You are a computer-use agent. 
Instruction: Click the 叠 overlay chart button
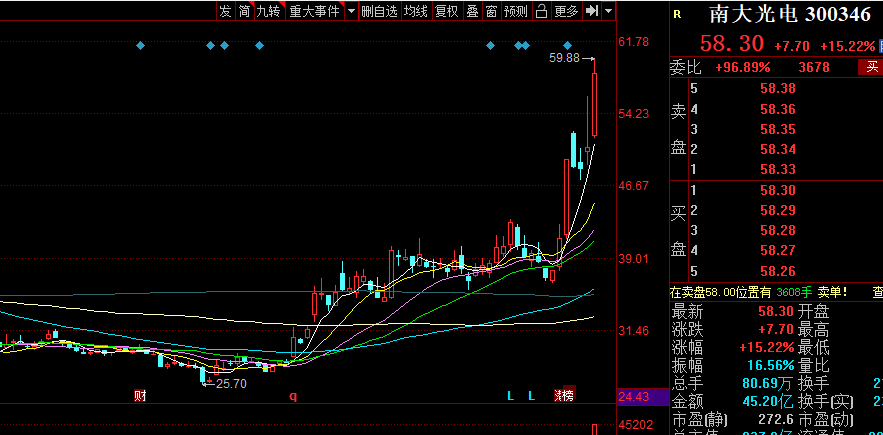tap(472, 11)
